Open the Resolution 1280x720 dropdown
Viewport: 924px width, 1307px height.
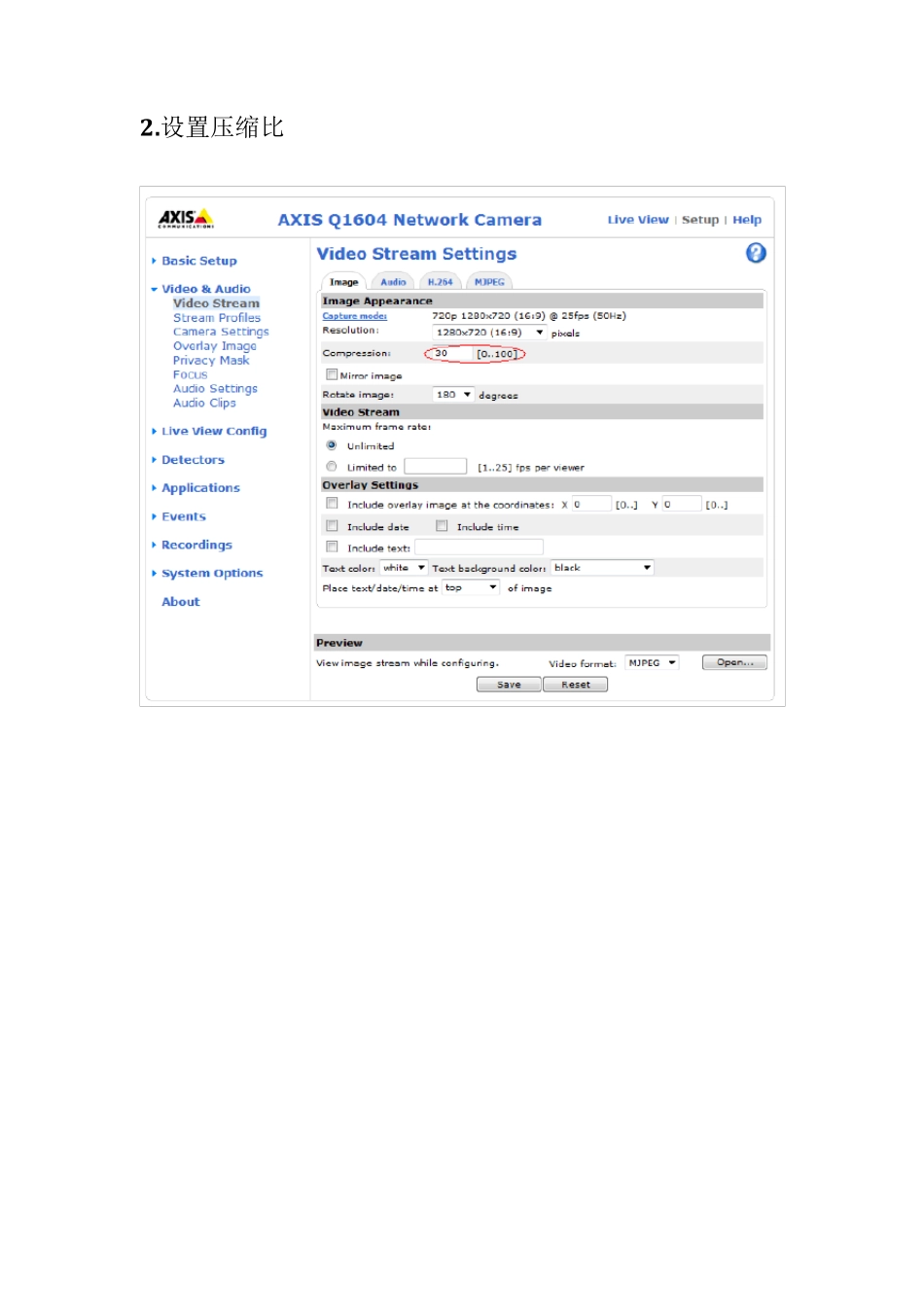[x=489, y=333]
